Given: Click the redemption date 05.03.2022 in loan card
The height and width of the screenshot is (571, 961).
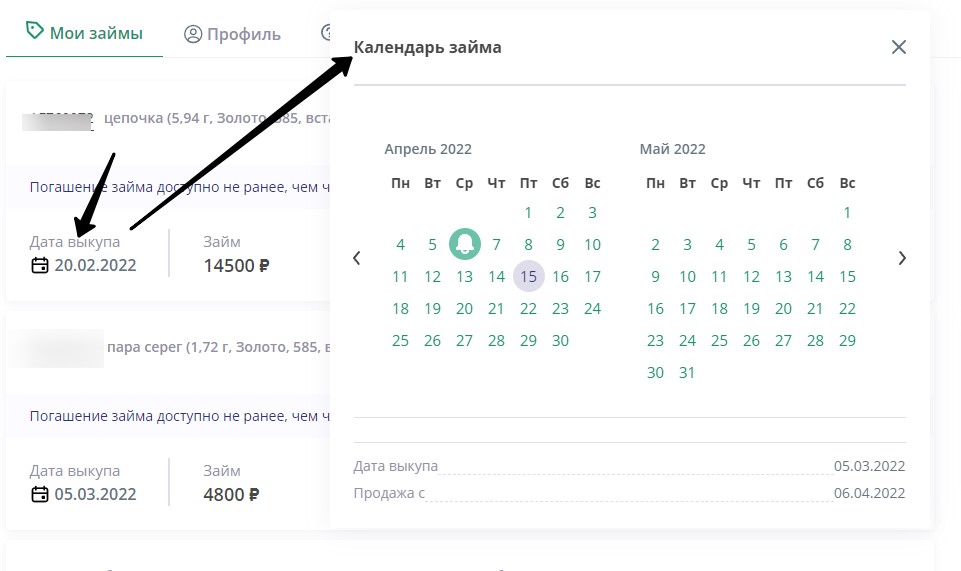Looking at the screenshot, I should (95, 494).
